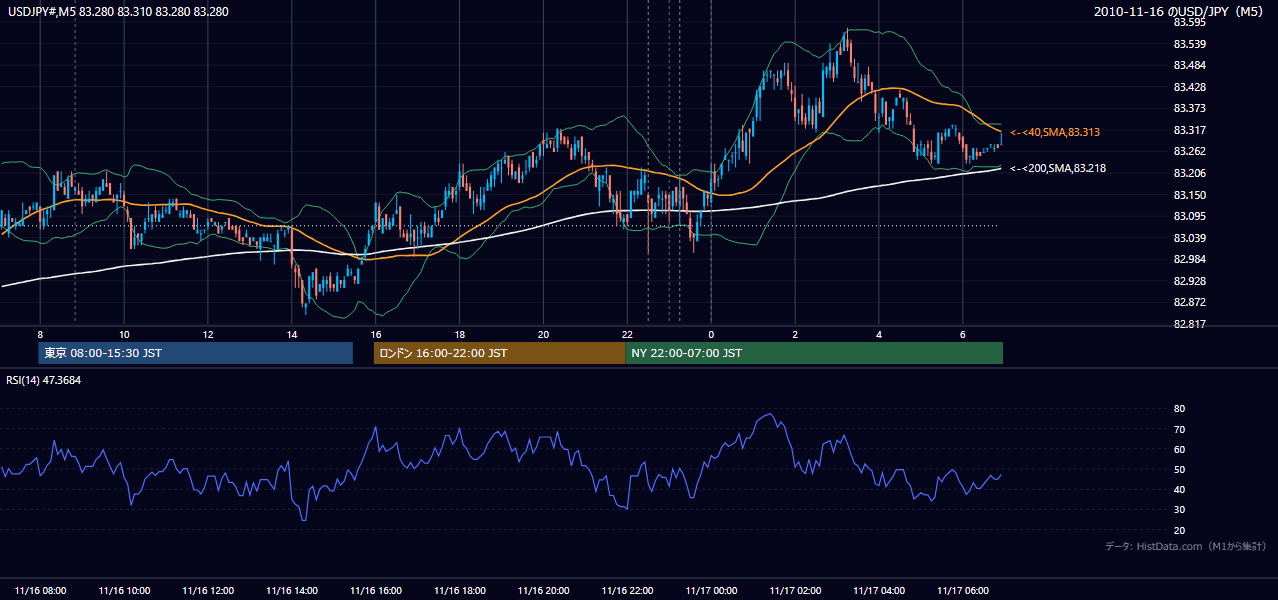
Task: Click the 11/17 06:00 time axis label
Action: [963, 591]
